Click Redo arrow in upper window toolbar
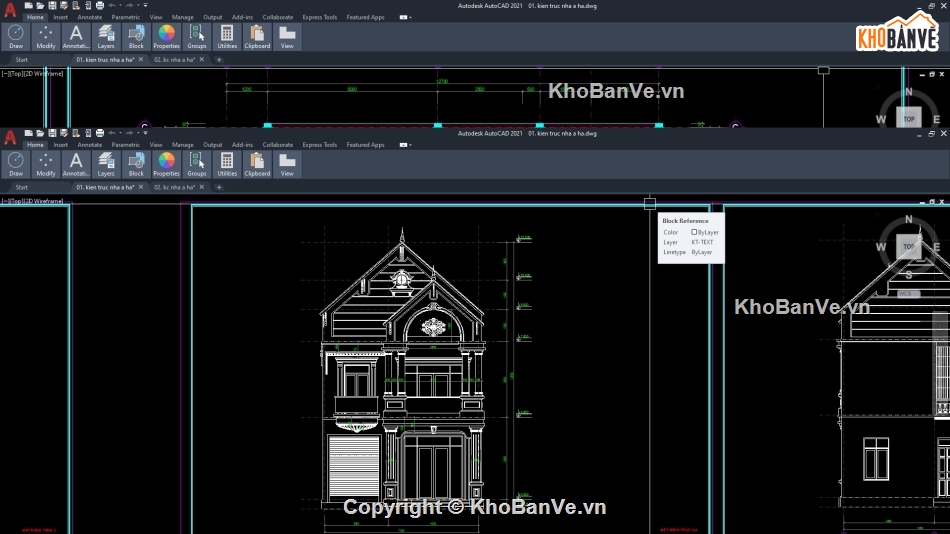The height and width of the screenshot is (534, 950). 129,5
